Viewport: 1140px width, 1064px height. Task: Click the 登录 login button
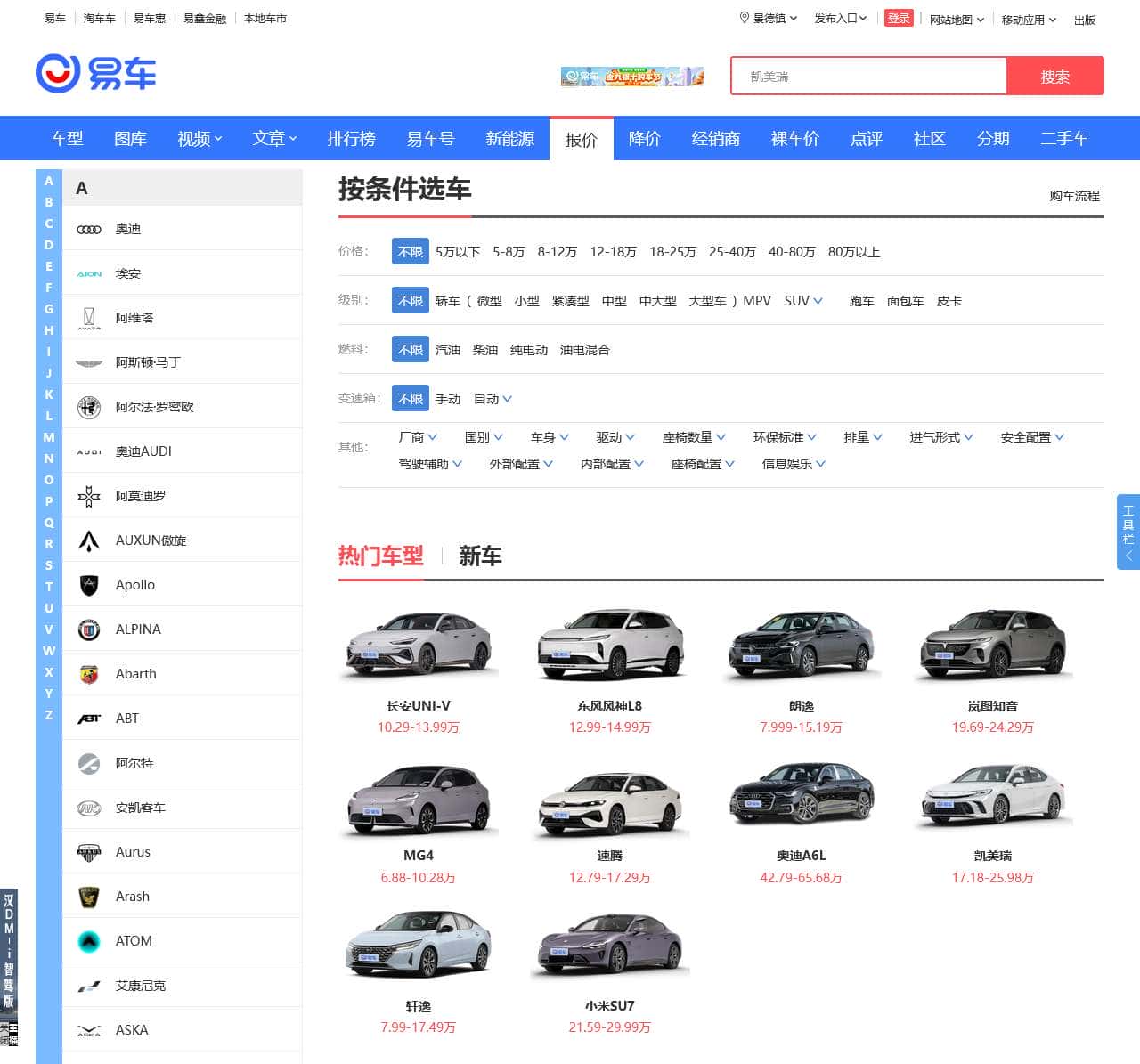[899, 19]
